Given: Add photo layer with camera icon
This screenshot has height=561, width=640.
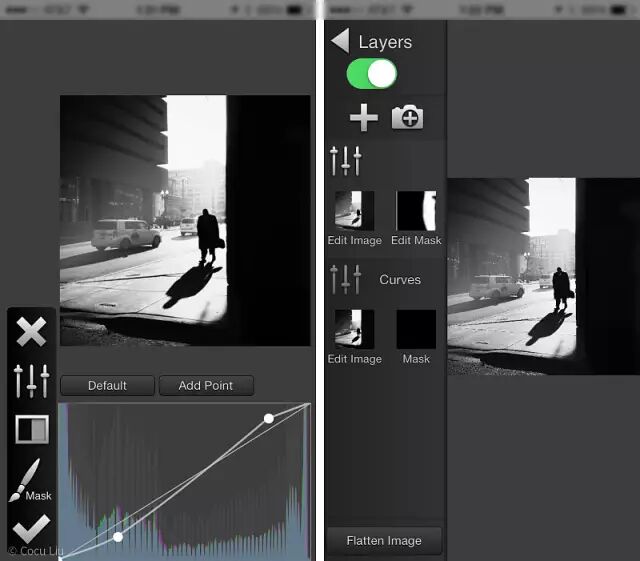Looking at the screenshot, I should (x=407, y=118).
